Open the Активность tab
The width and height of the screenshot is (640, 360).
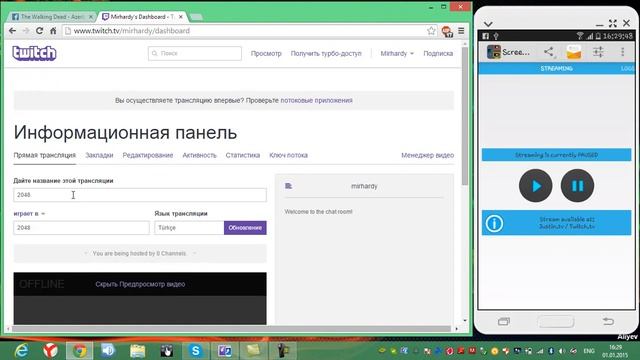coord(199,155)
